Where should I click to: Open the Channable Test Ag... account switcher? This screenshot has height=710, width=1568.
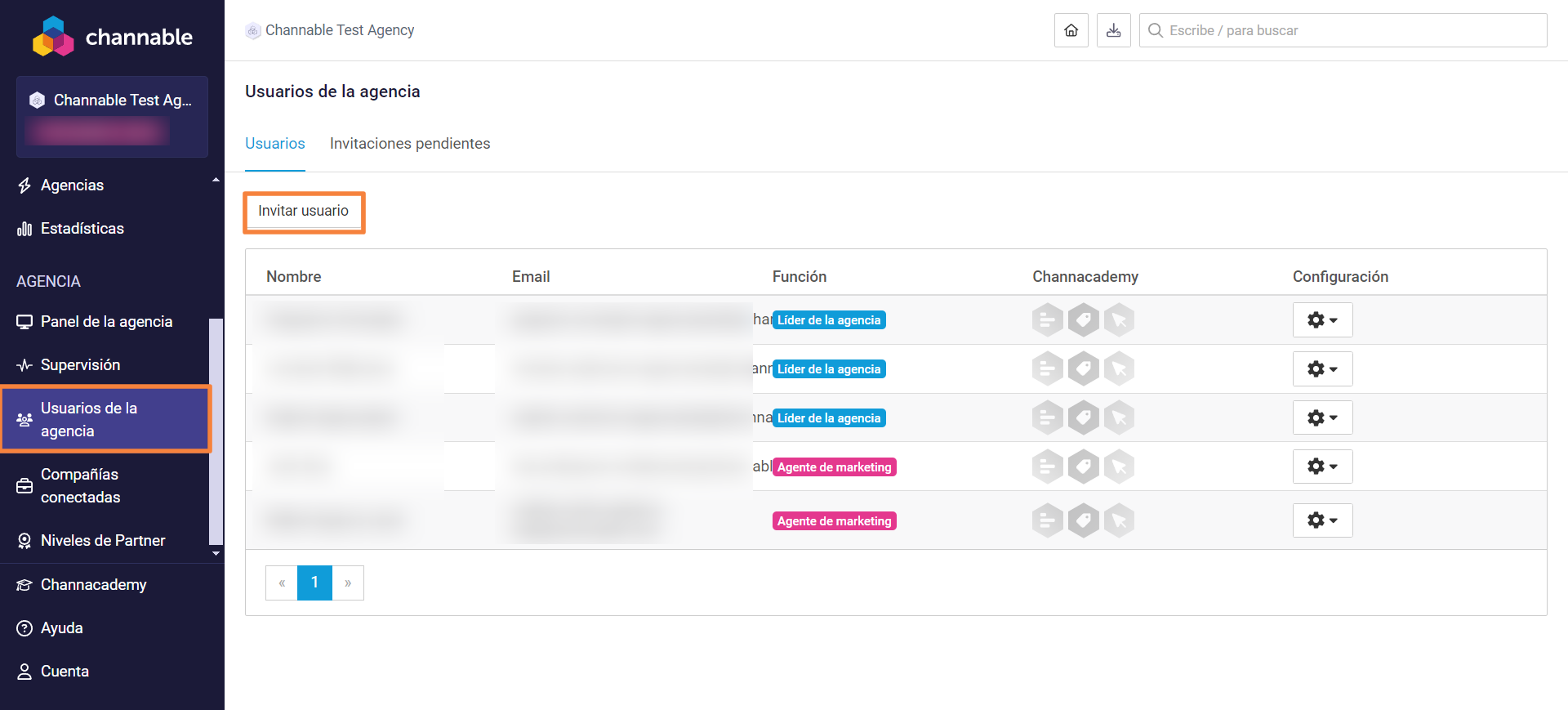(x=112, y=117)
